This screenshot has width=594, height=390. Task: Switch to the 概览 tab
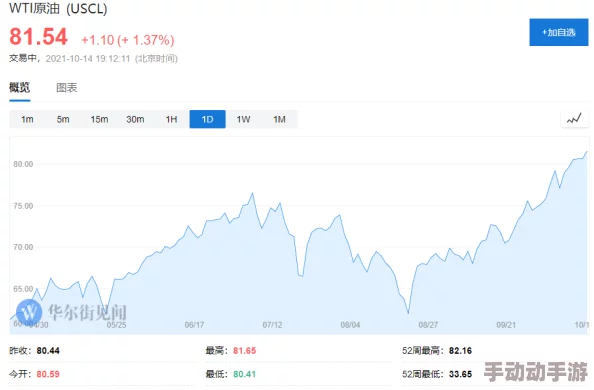20,88
